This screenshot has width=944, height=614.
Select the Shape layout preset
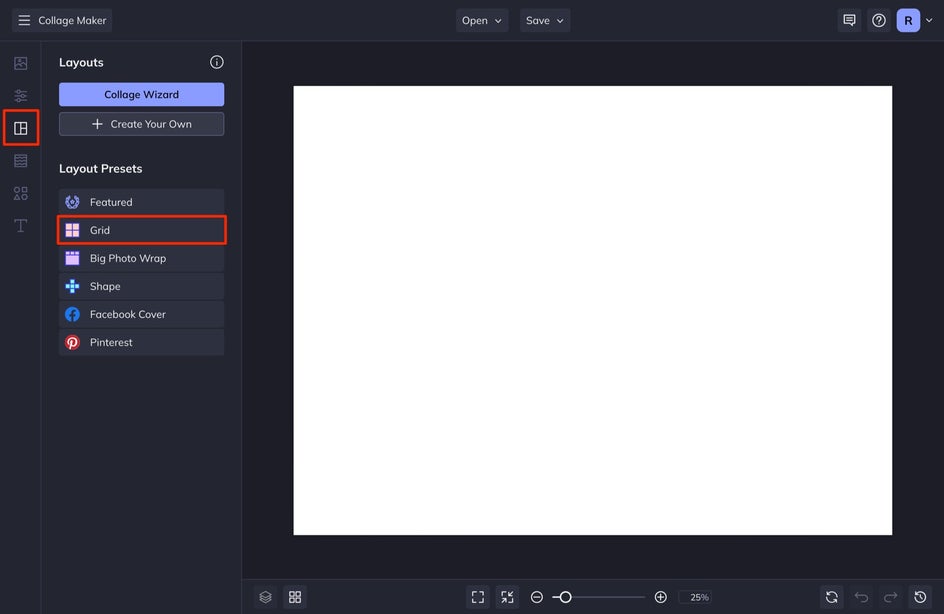point(141,287)
